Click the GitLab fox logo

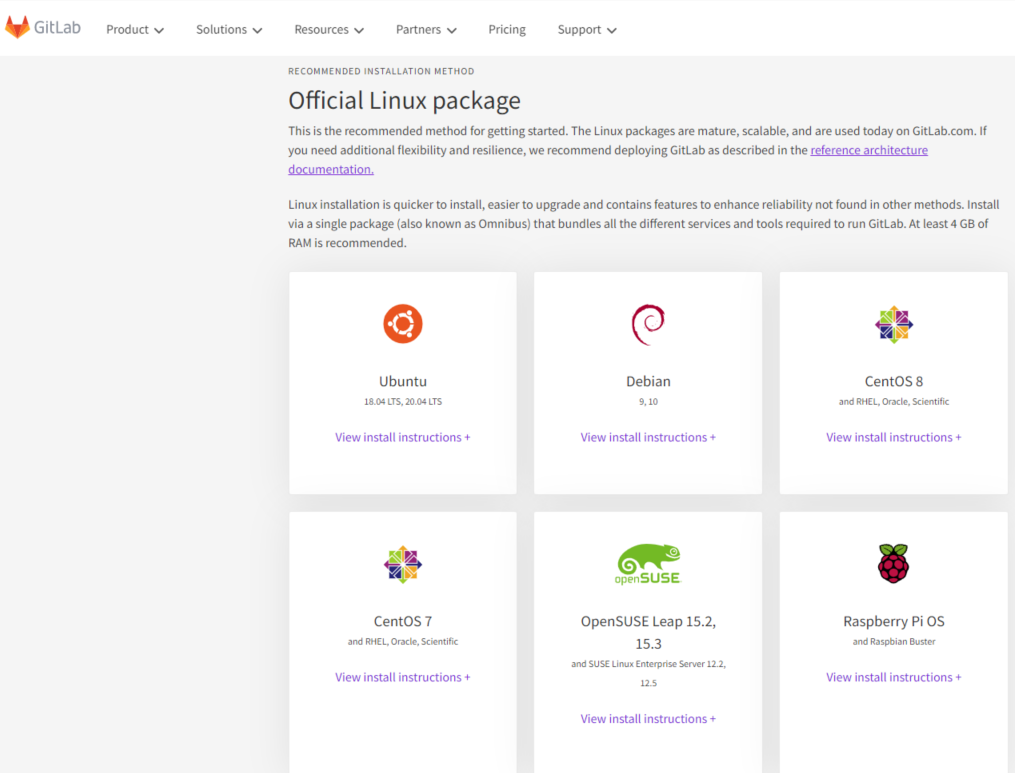point(17,27)
